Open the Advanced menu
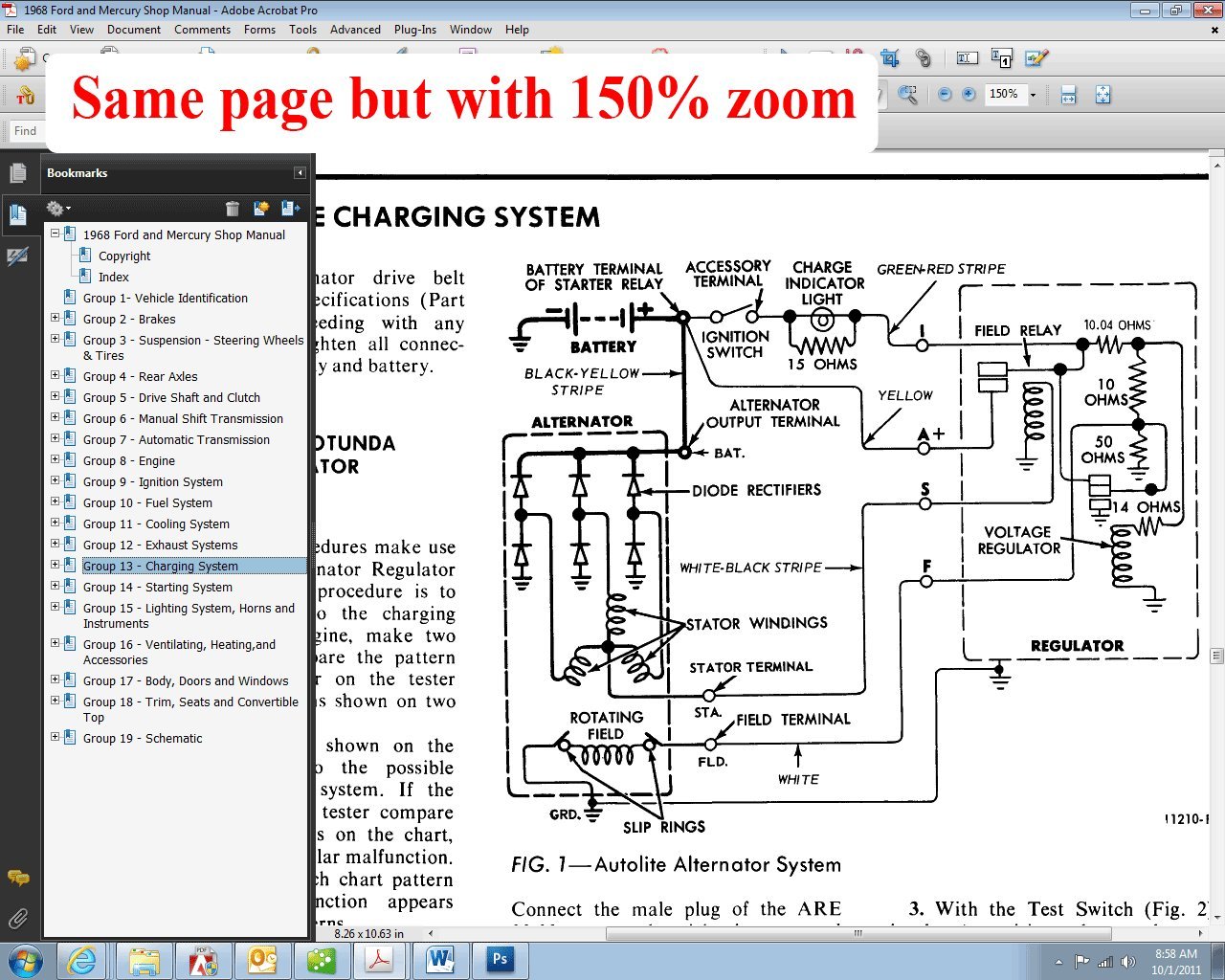1225x980 pixels. (355, 30)
